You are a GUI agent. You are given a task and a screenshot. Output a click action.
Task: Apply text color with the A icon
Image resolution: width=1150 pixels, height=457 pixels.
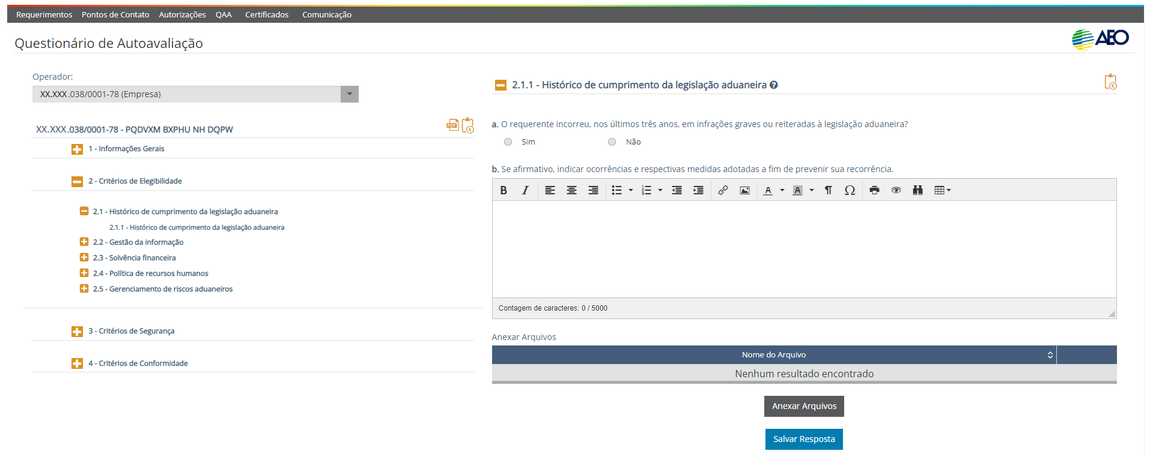pyautogui.click(x=768, y=190)
